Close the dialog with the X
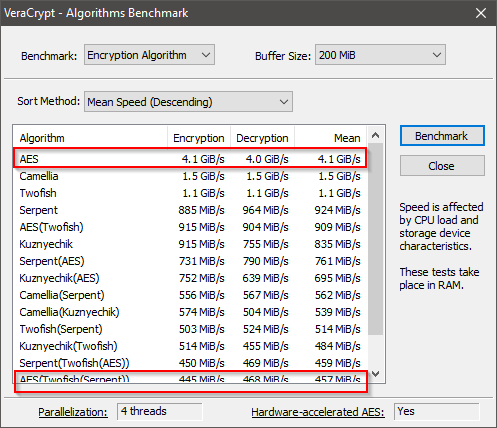 (480, 13)
